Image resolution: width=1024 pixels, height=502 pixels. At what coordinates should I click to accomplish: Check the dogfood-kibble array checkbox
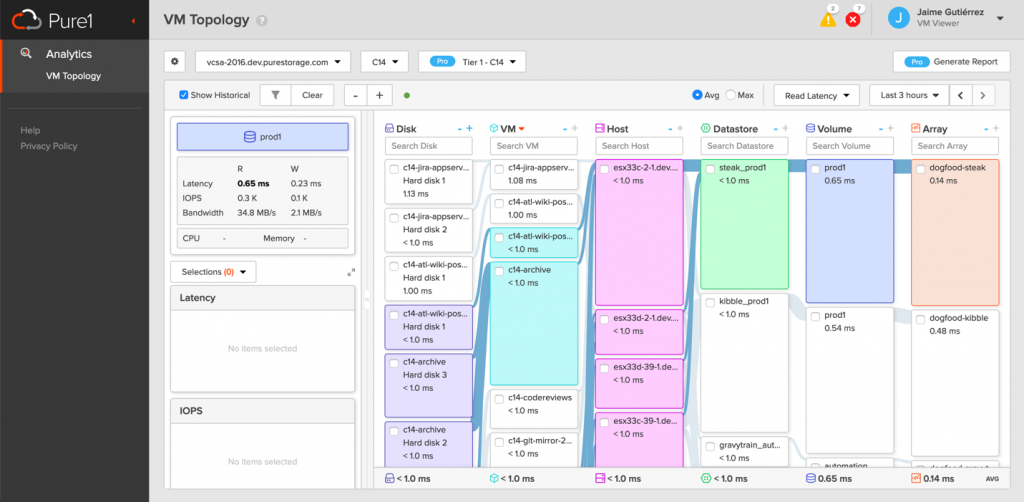pos(920,319)
